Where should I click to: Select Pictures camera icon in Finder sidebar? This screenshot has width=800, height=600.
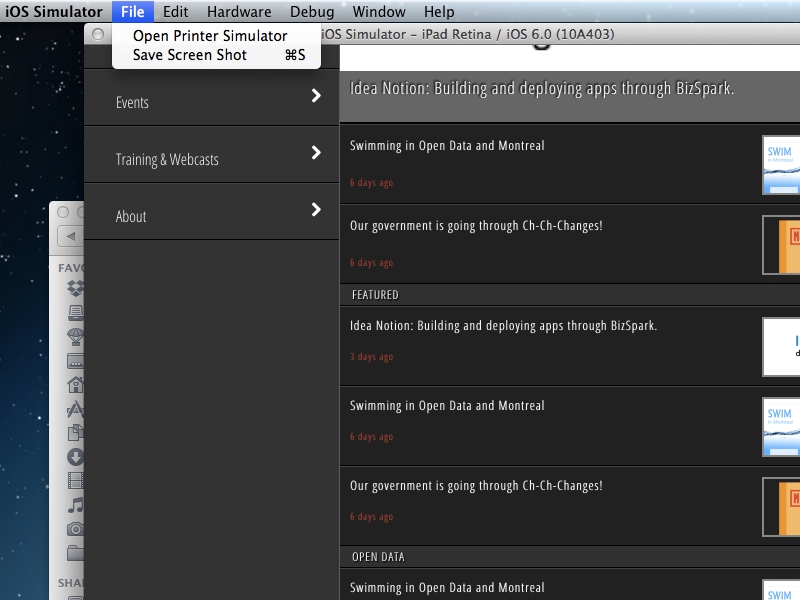coord(76,529)
